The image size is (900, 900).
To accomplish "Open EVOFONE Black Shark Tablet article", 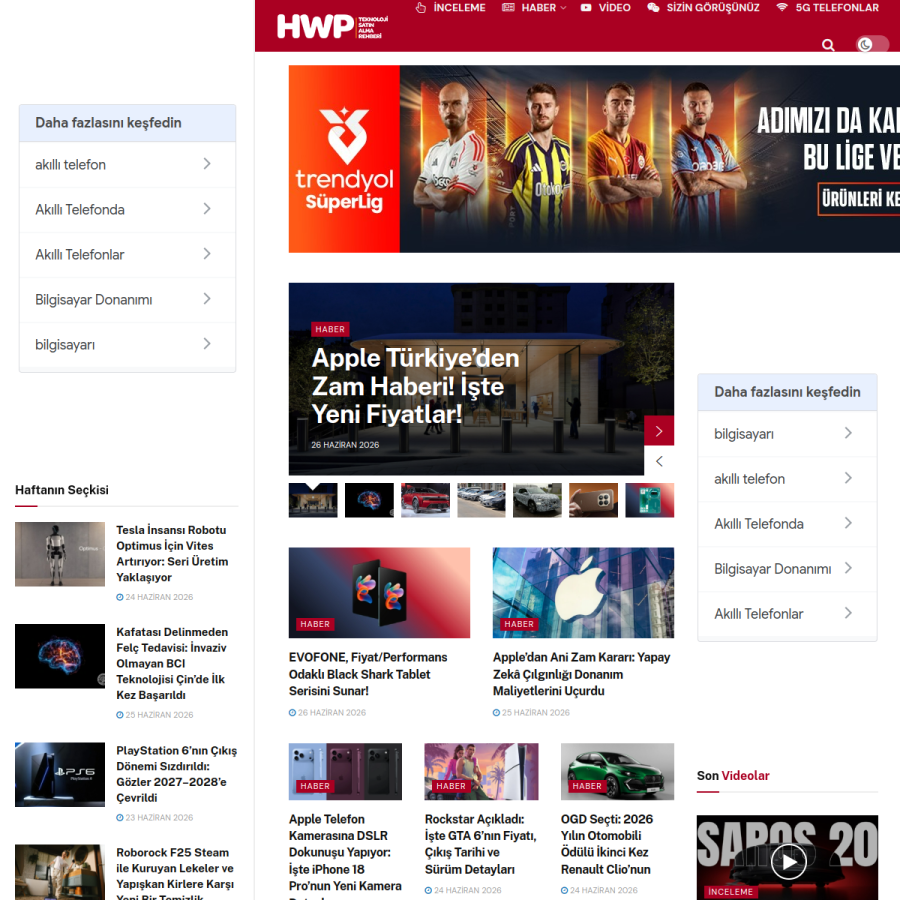I will tap(368, 674).
